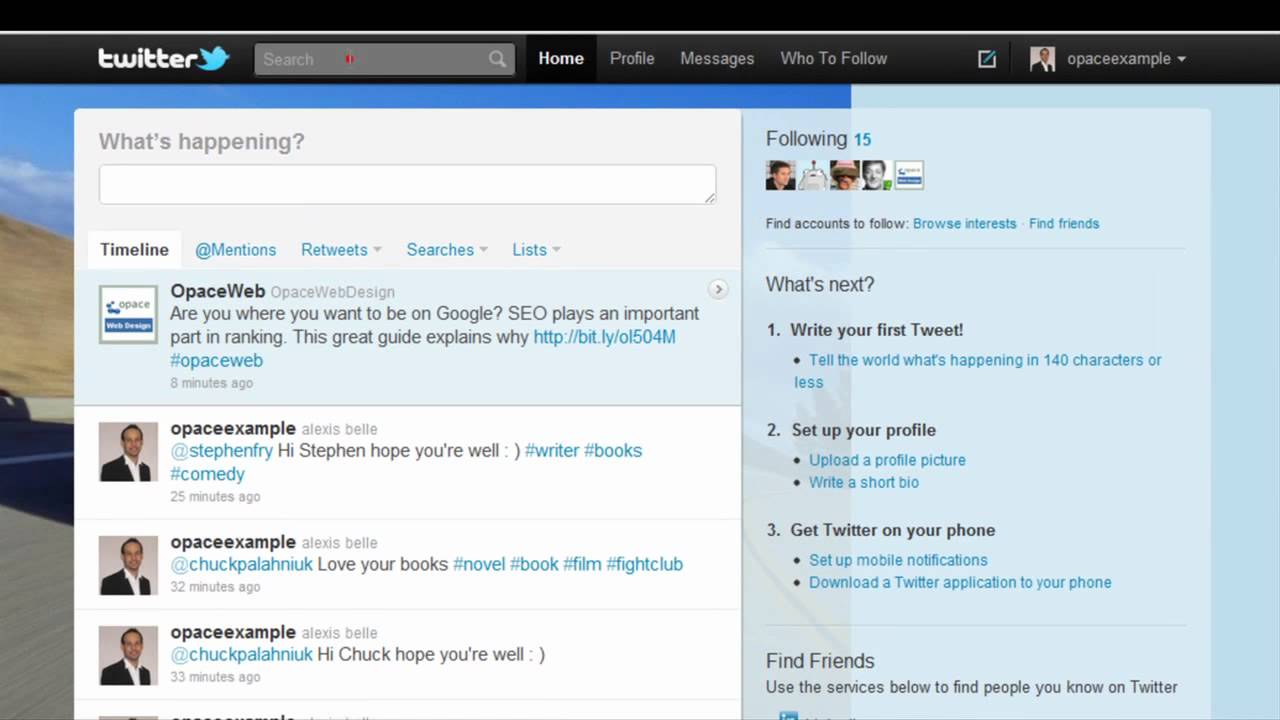
Task: Select the Timeline tab
Action: [x=134, y=250]
